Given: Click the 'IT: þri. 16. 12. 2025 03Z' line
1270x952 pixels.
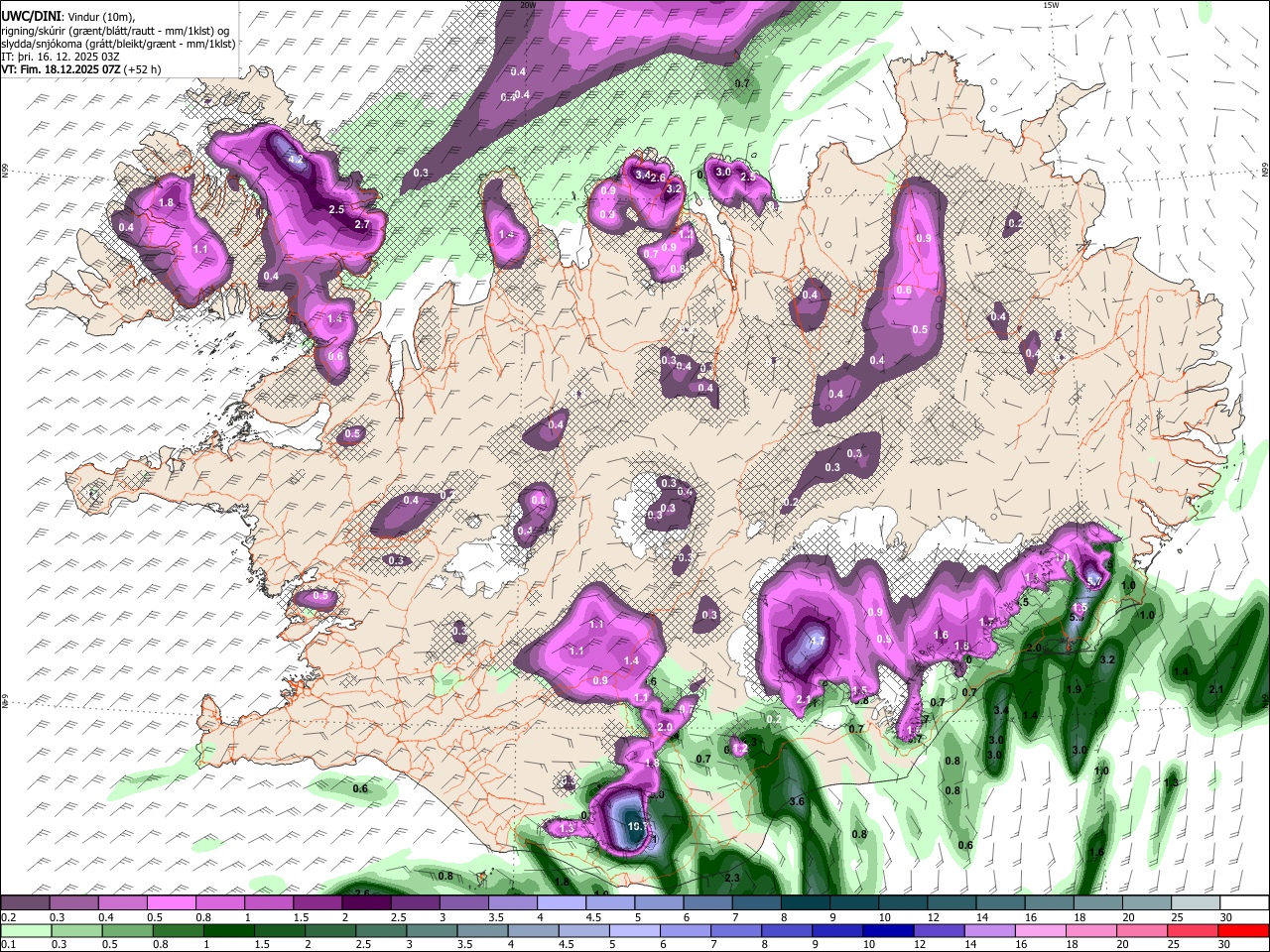Looking at the screenshot, I should [x=59, y=57].
